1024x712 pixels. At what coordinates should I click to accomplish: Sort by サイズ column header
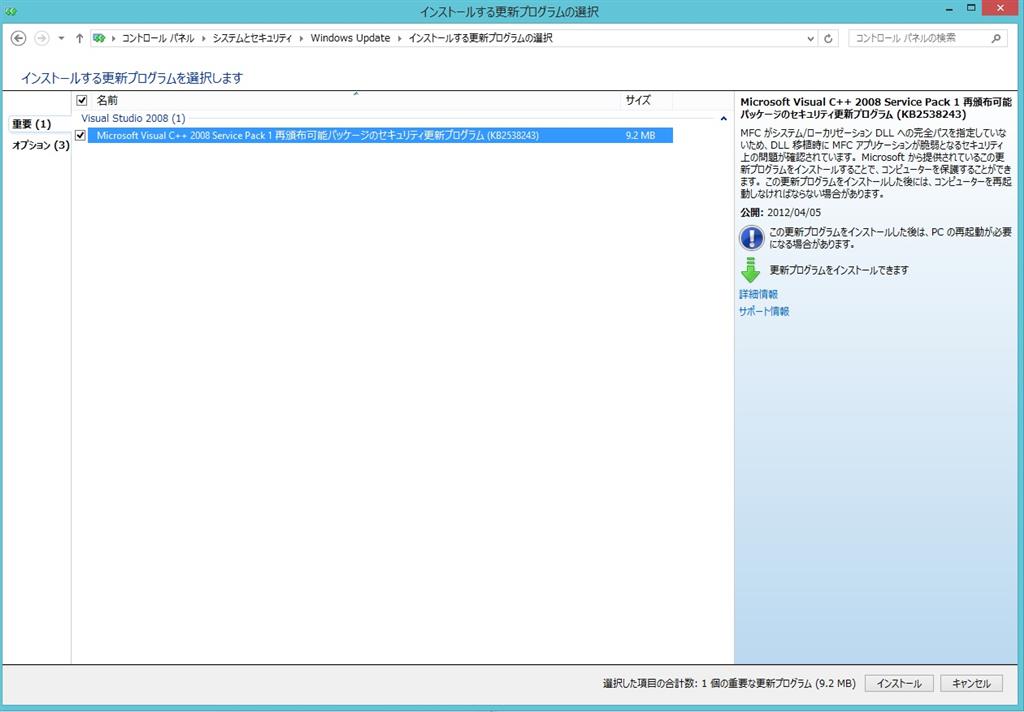tap(647, 100)
